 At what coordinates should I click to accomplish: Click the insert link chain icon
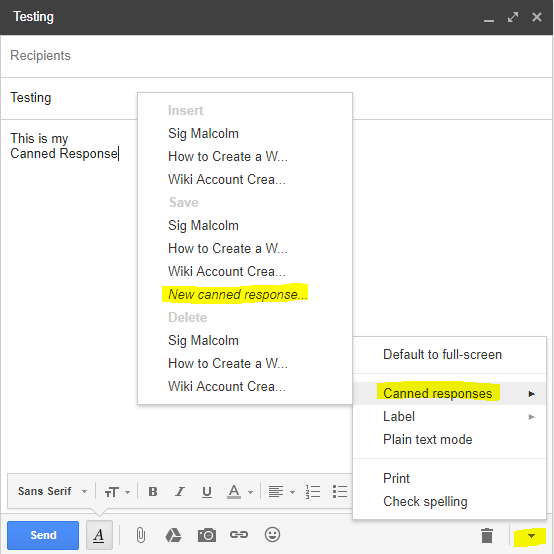(239, 535)
